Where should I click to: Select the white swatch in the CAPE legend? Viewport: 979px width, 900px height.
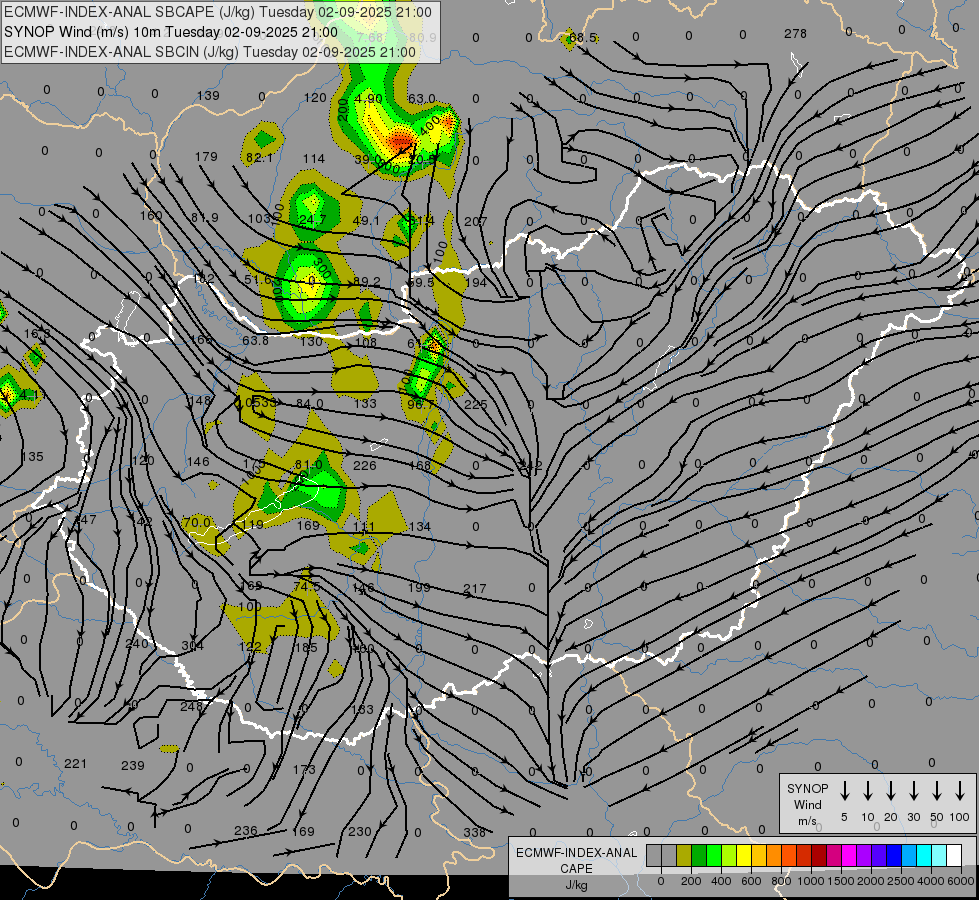point(954,856)
